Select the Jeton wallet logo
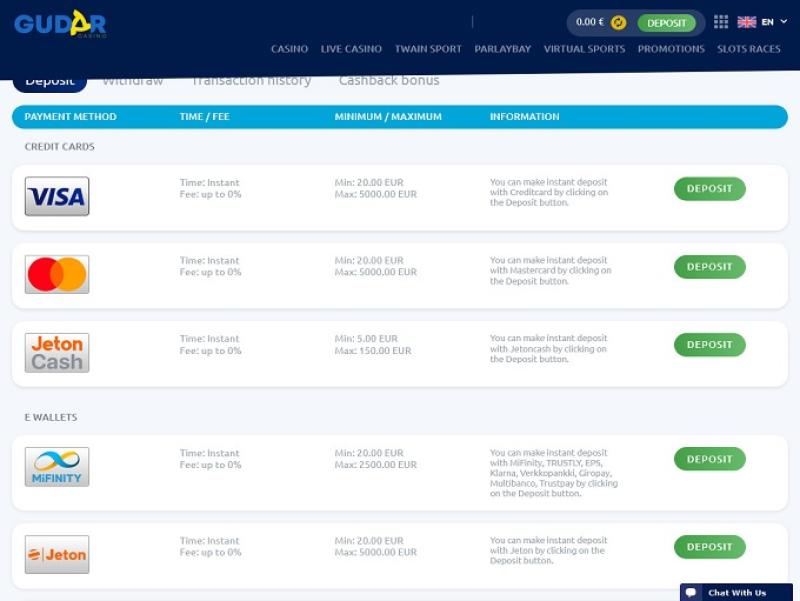The image size is (800, 601). pos(57,554)
